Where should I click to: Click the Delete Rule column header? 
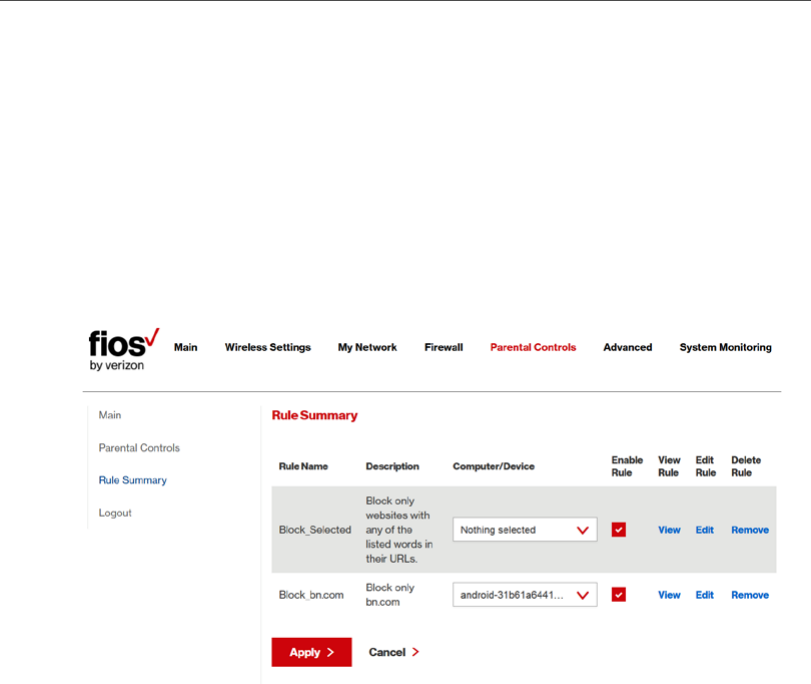pos(746,466)
